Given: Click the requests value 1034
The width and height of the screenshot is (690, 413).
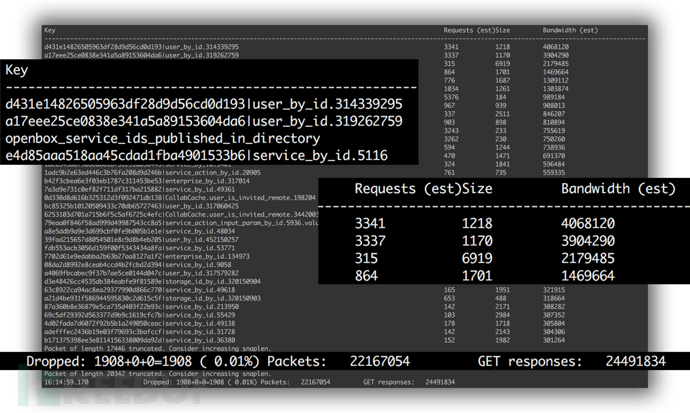Looking at the screenshot, I should pos(451,88).
